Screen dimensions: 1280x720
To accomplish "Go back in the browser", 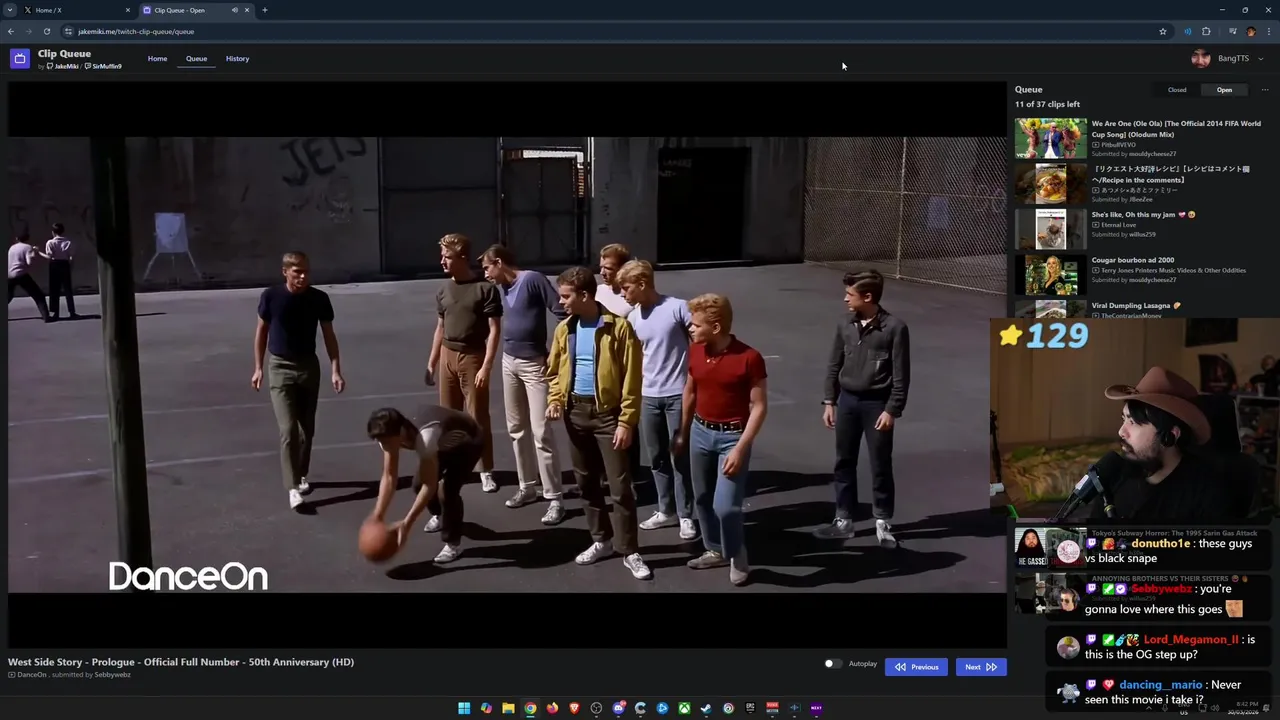I will [11, 31].
